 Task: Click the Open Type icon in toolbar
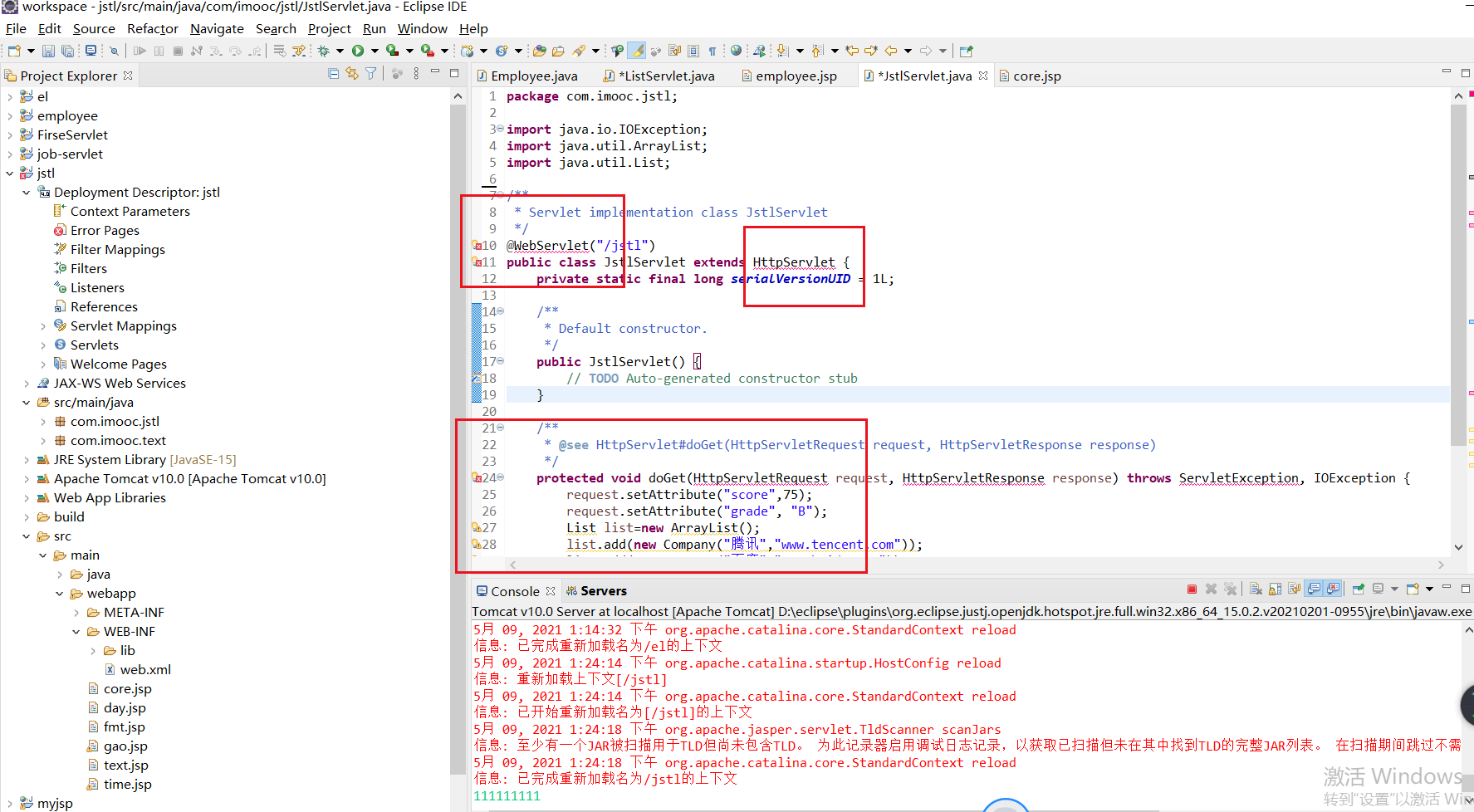click(540, 51)
